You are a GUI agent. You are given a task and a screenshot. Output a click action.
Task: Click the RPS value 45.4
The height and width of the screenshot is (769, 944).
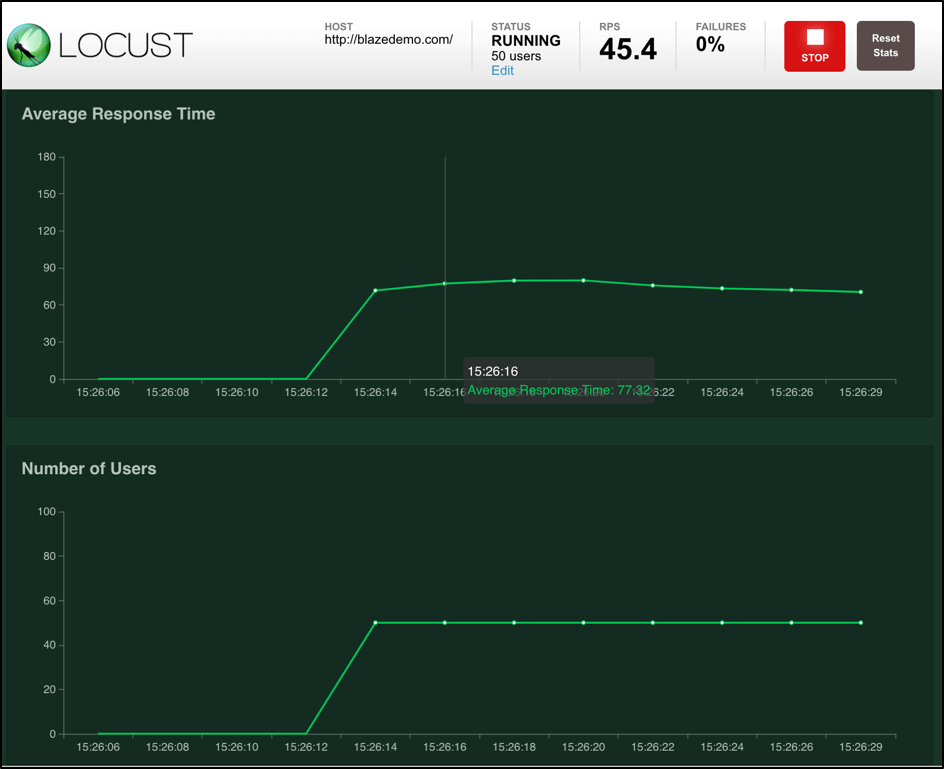pos(628,49)
